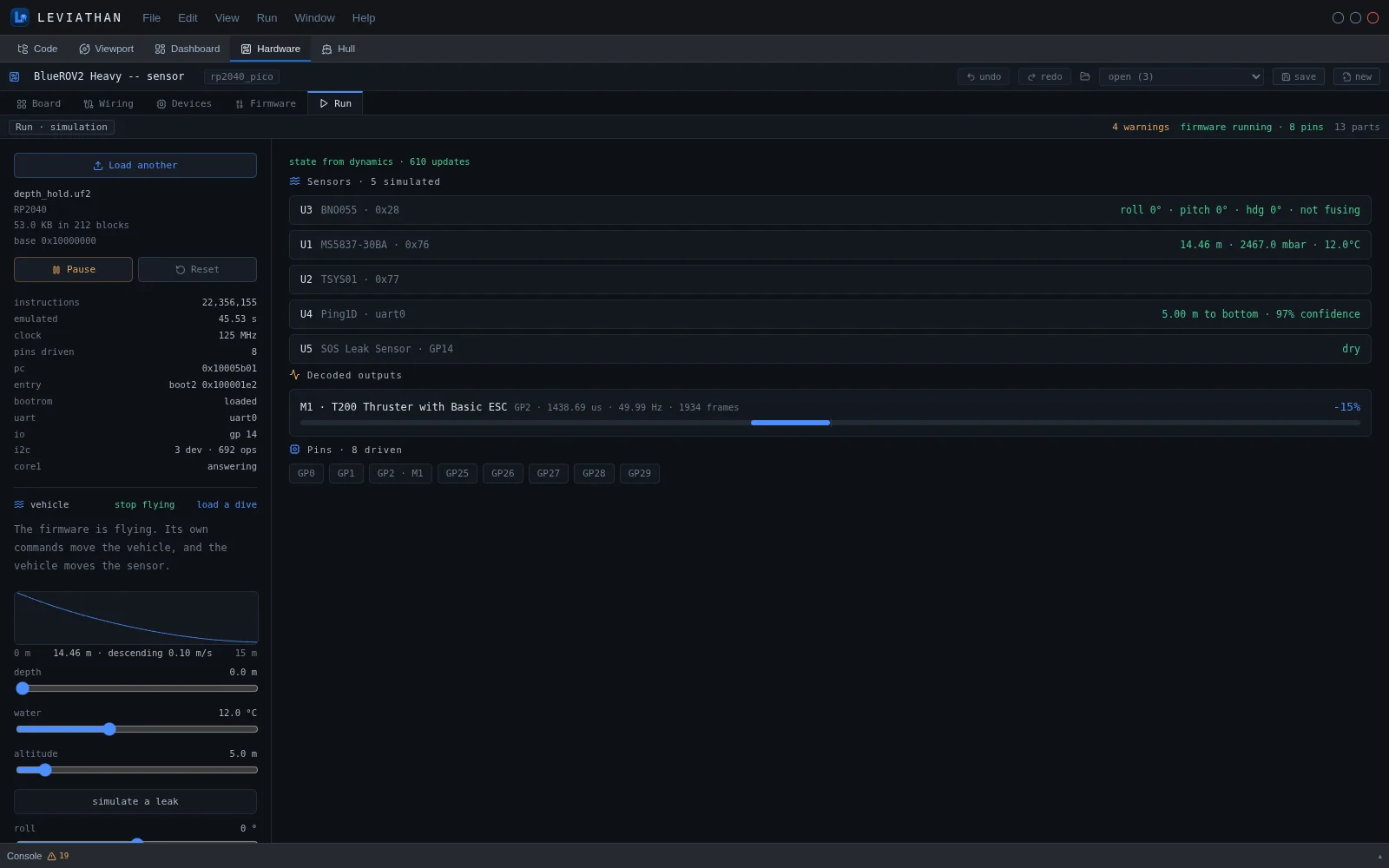Screen dimensions: 1389x868
Task: Switch to the Hull tab
Action: (x=338, y=49)
